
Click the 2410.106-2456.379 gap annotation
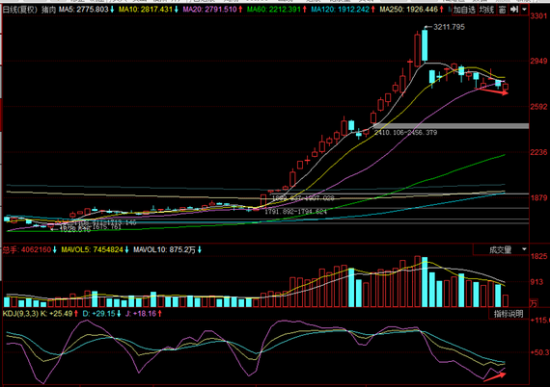pos(405,133)
